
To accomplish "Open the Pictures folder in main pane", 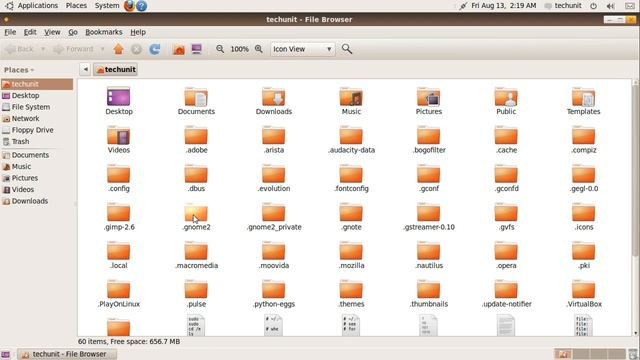I will click(429, 101).
